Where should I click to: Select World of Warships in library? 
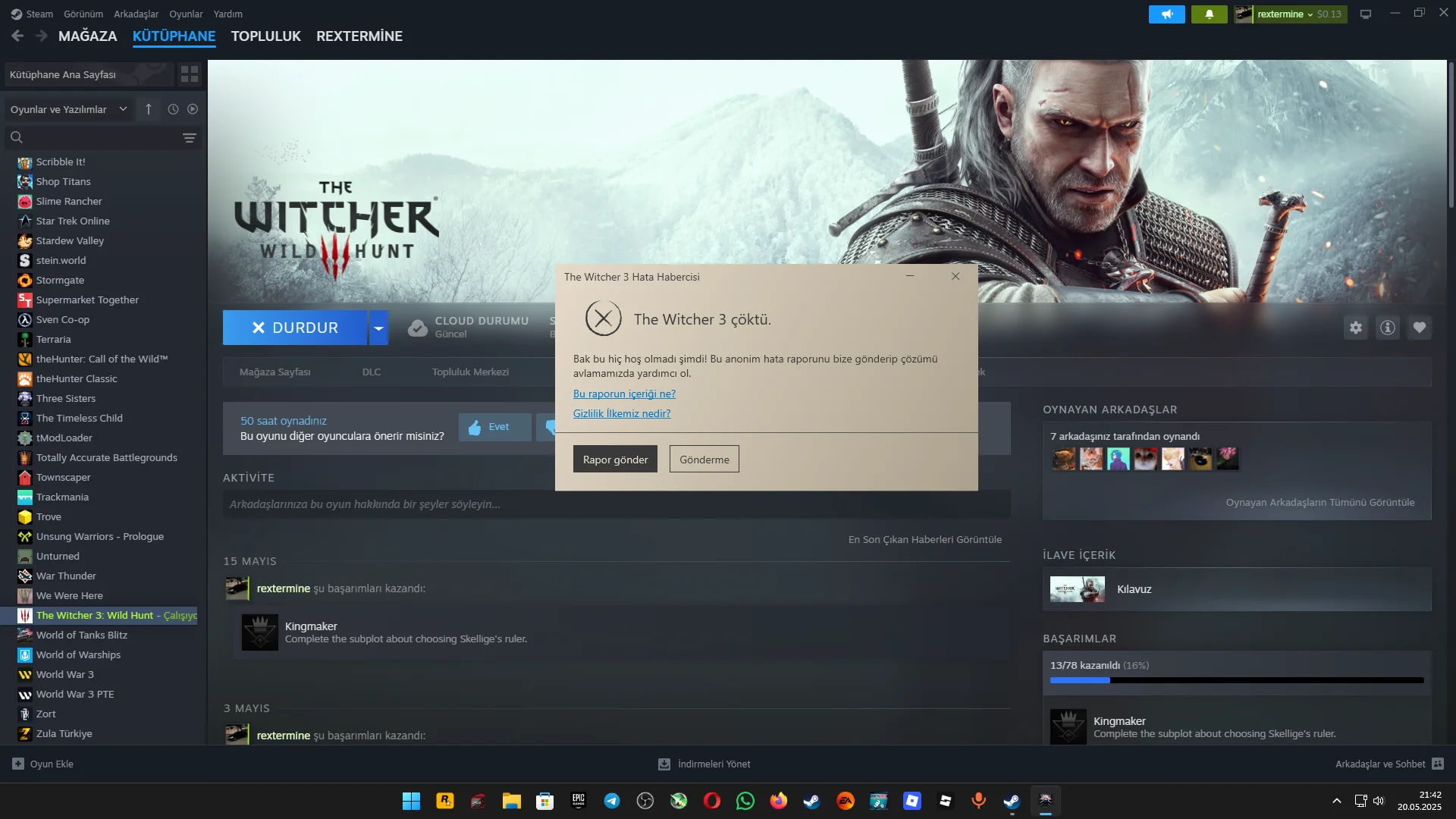coord(78,654)
